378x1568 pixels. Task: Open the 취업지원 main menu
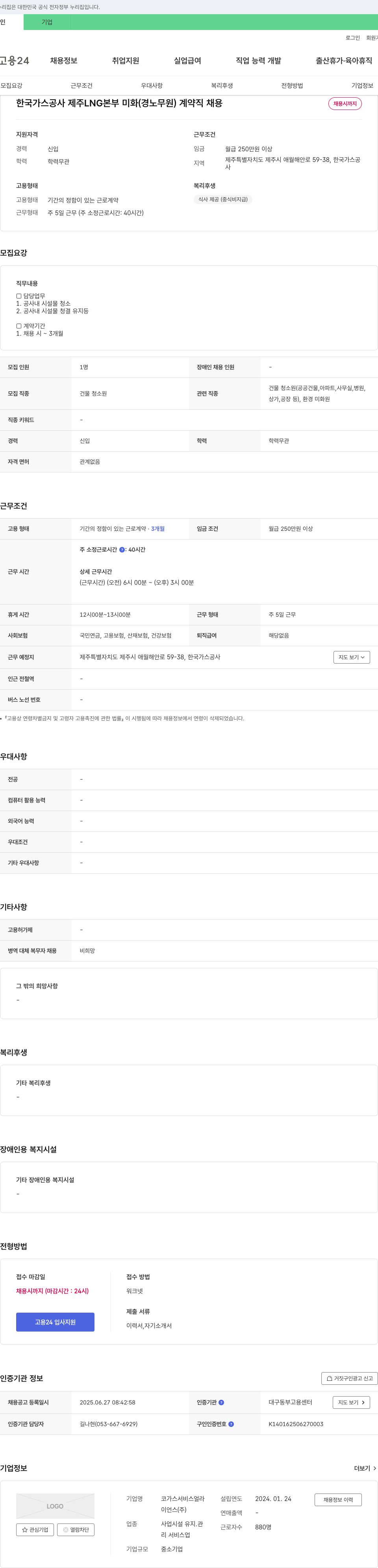click(x=126, y=61)
